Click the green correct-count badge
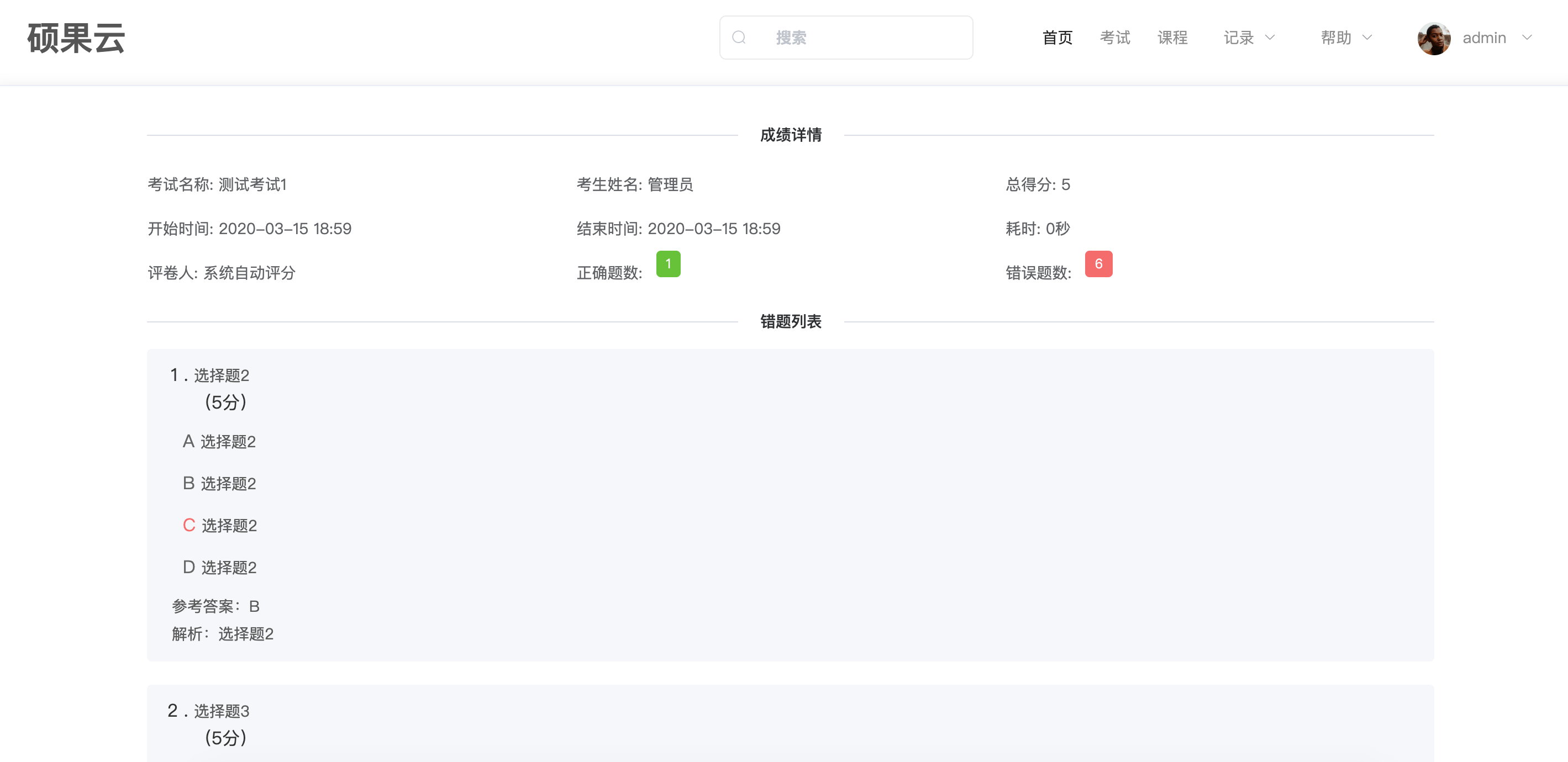 tap(668, 264)
